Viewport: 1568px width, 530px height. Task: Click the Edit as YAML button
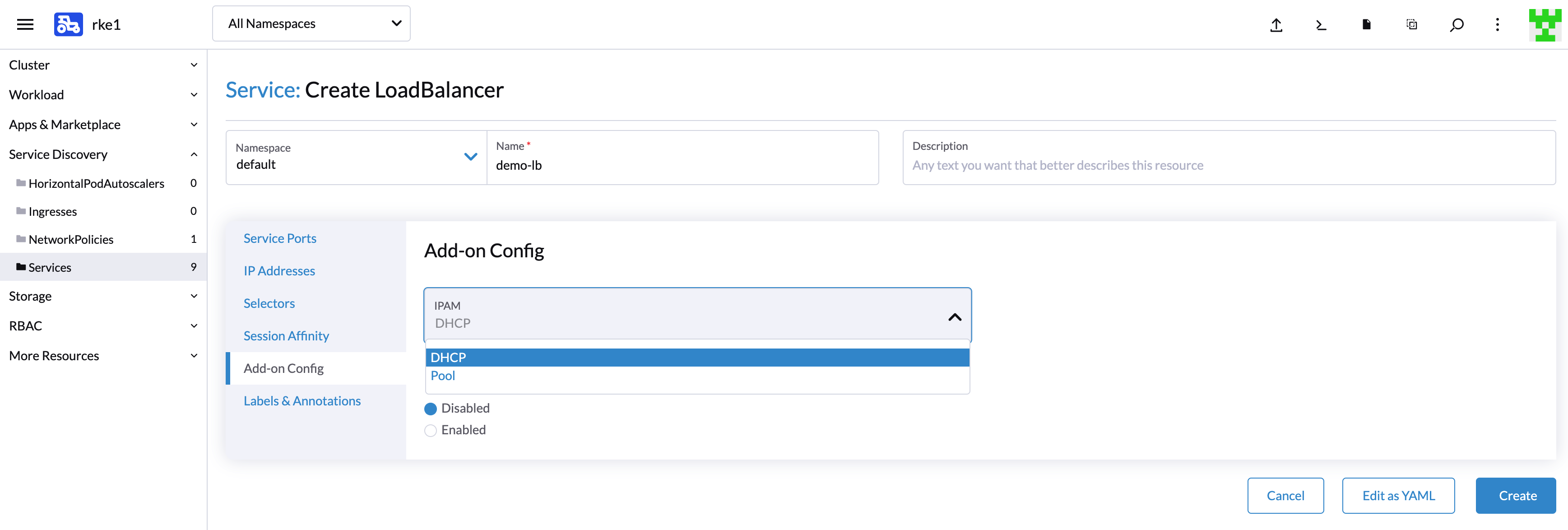click(1398, 495)
